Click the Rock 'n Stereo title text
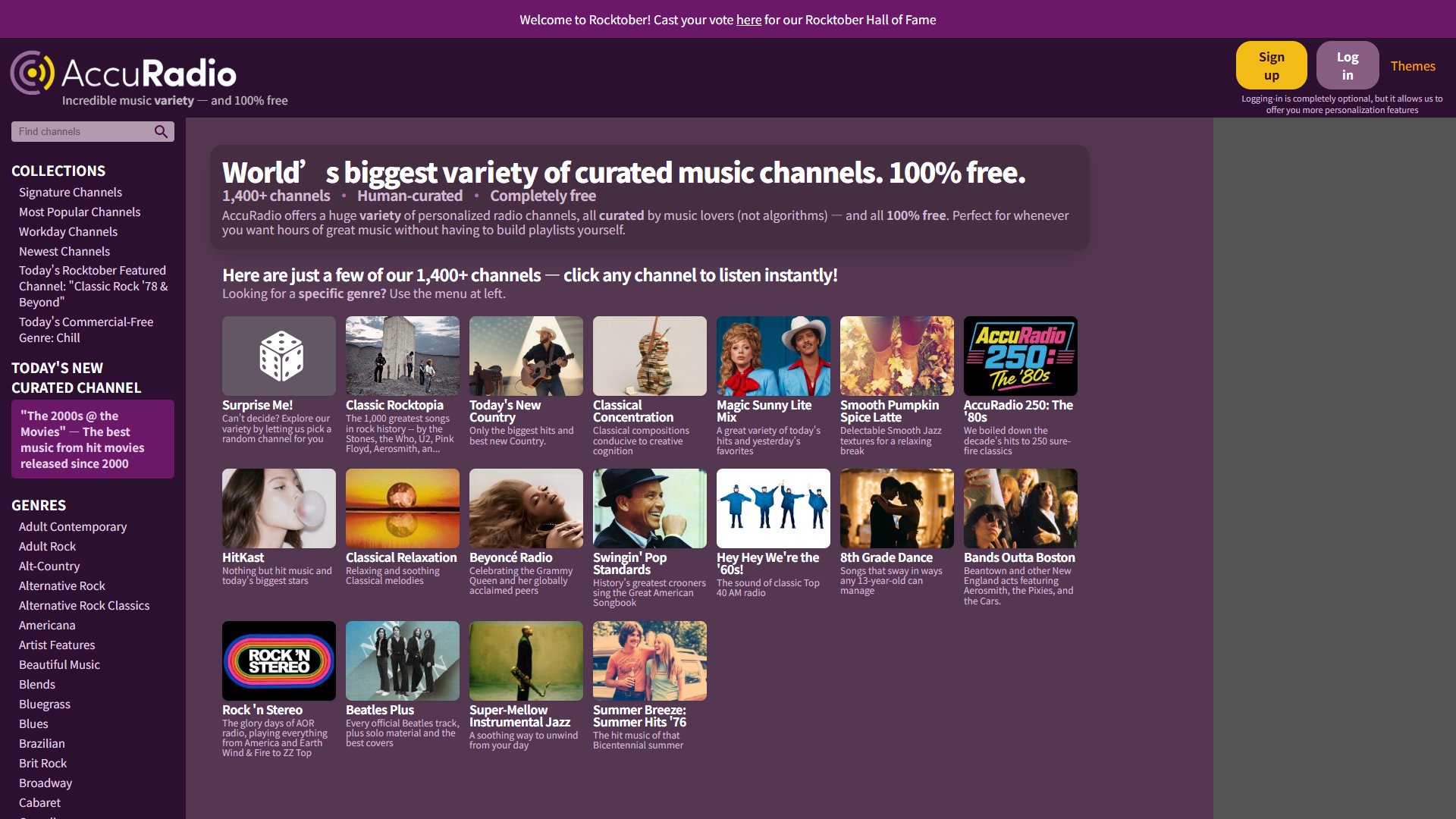The width and height of the screenshot is (1456, 819). 262,711
